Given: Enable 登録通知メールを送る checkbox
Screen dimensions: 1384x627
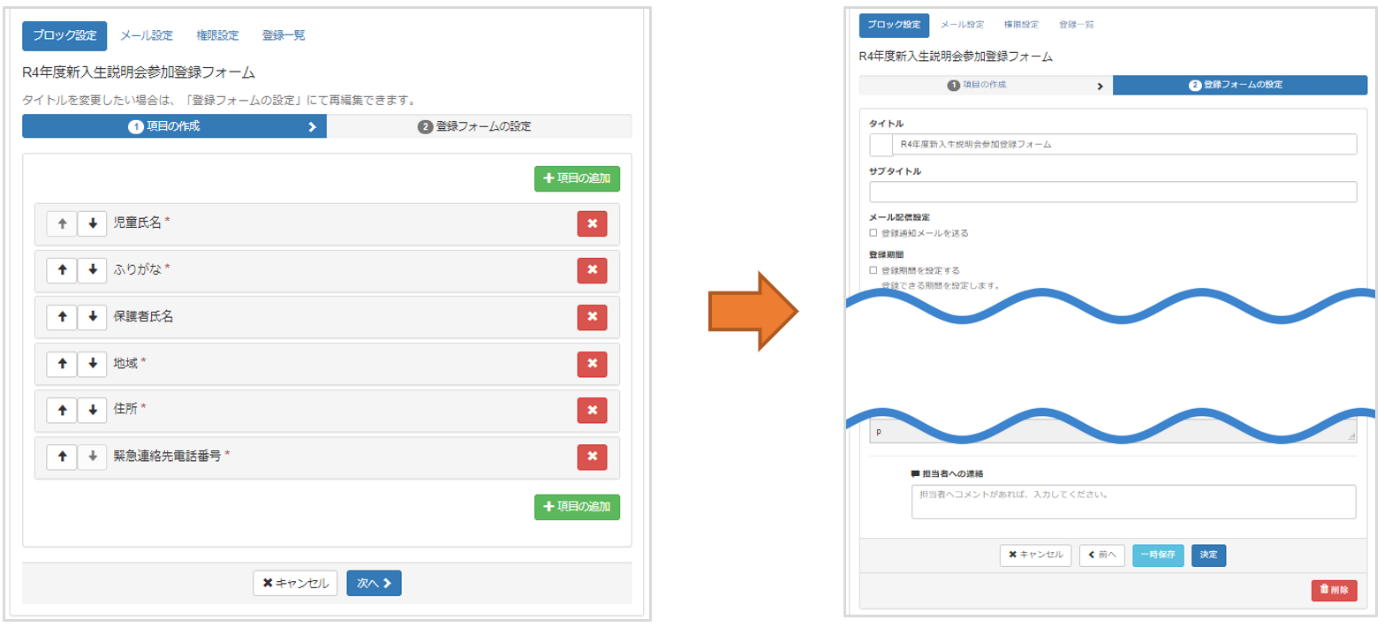Looking at the screenshot, I should coord(873,233).
